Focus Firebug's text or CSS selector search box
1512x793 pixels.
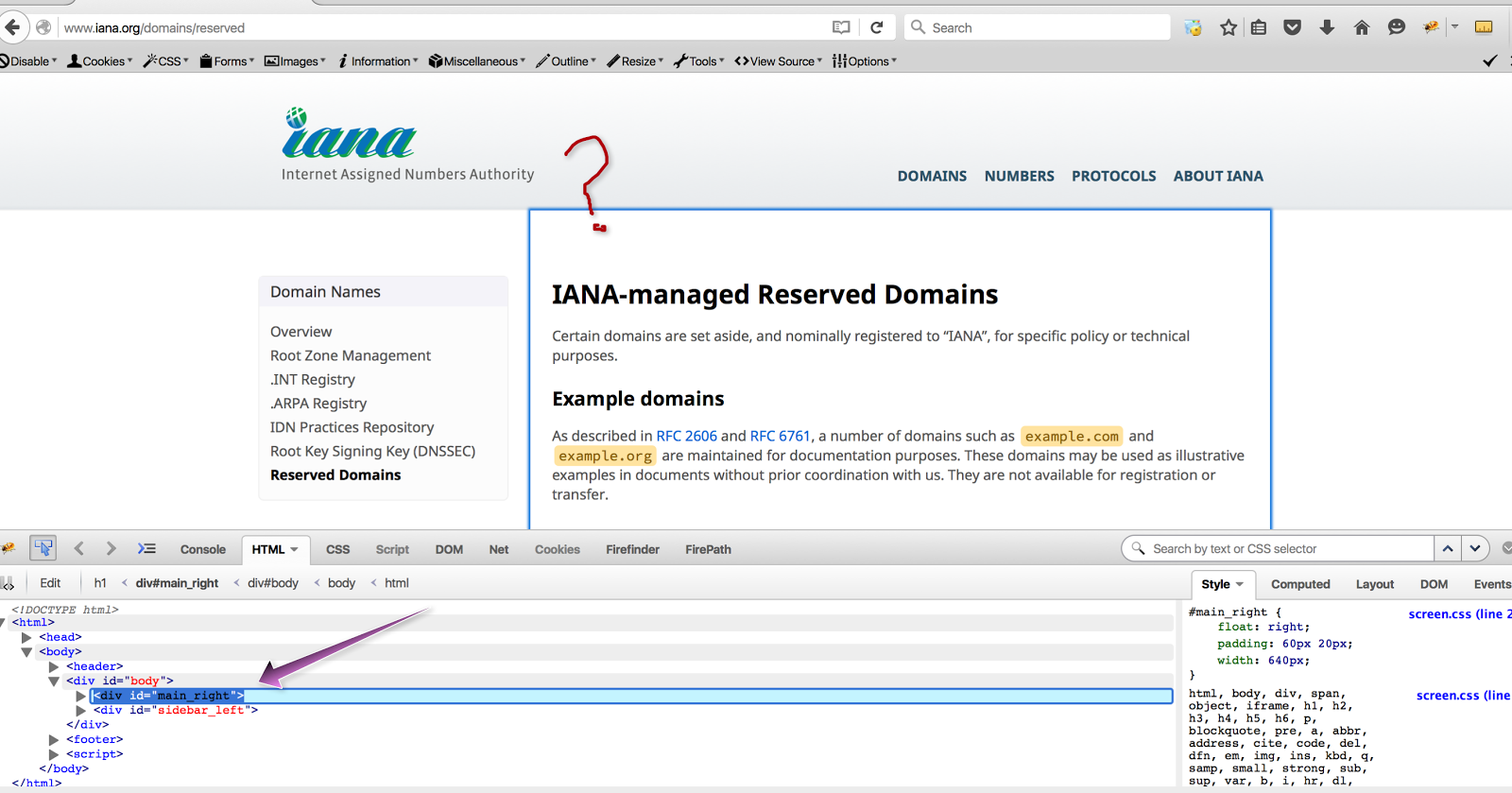[x=1278, y=548]
